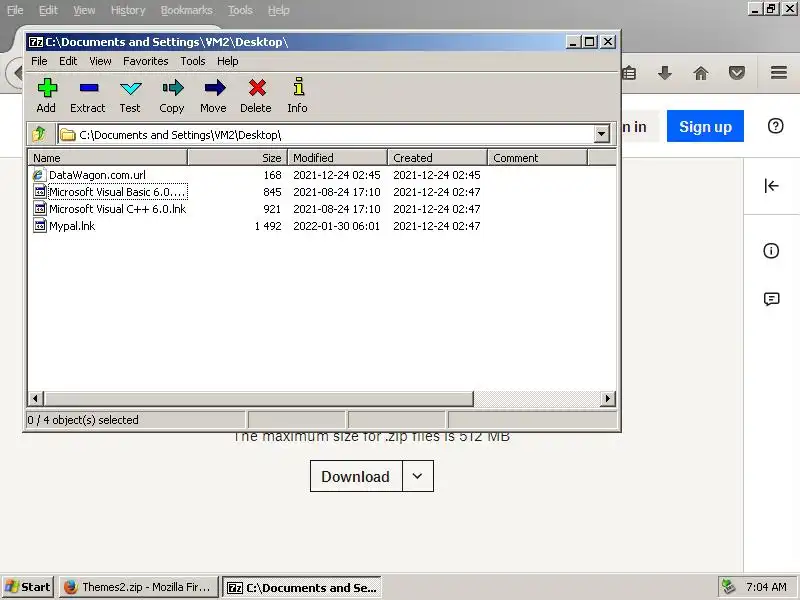Open the 7-Zip Tools menu
This screenshot has height=600, width=800.
[193, 61]
